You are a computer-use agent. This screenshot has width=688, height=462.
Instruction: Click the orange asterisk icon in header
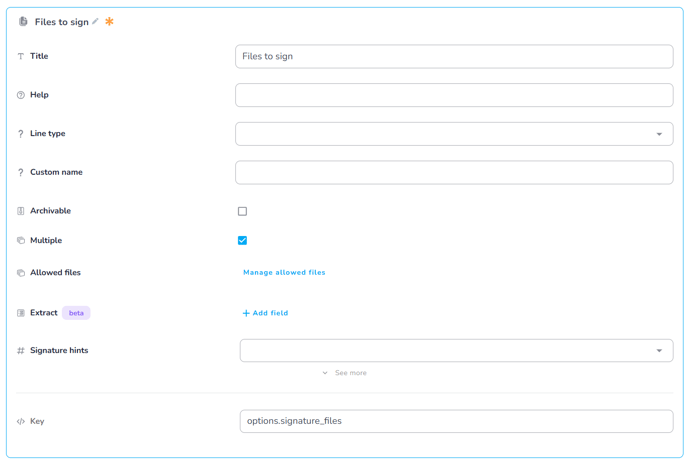(x=109, y=22)
